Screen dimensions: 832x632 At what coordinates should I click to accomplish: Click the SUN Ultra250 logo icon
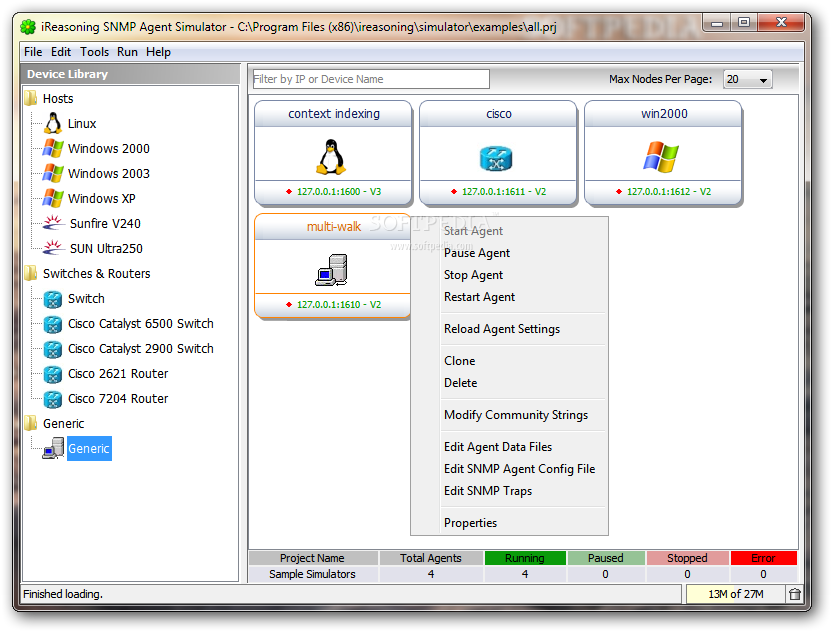click(x=53, y=248)
